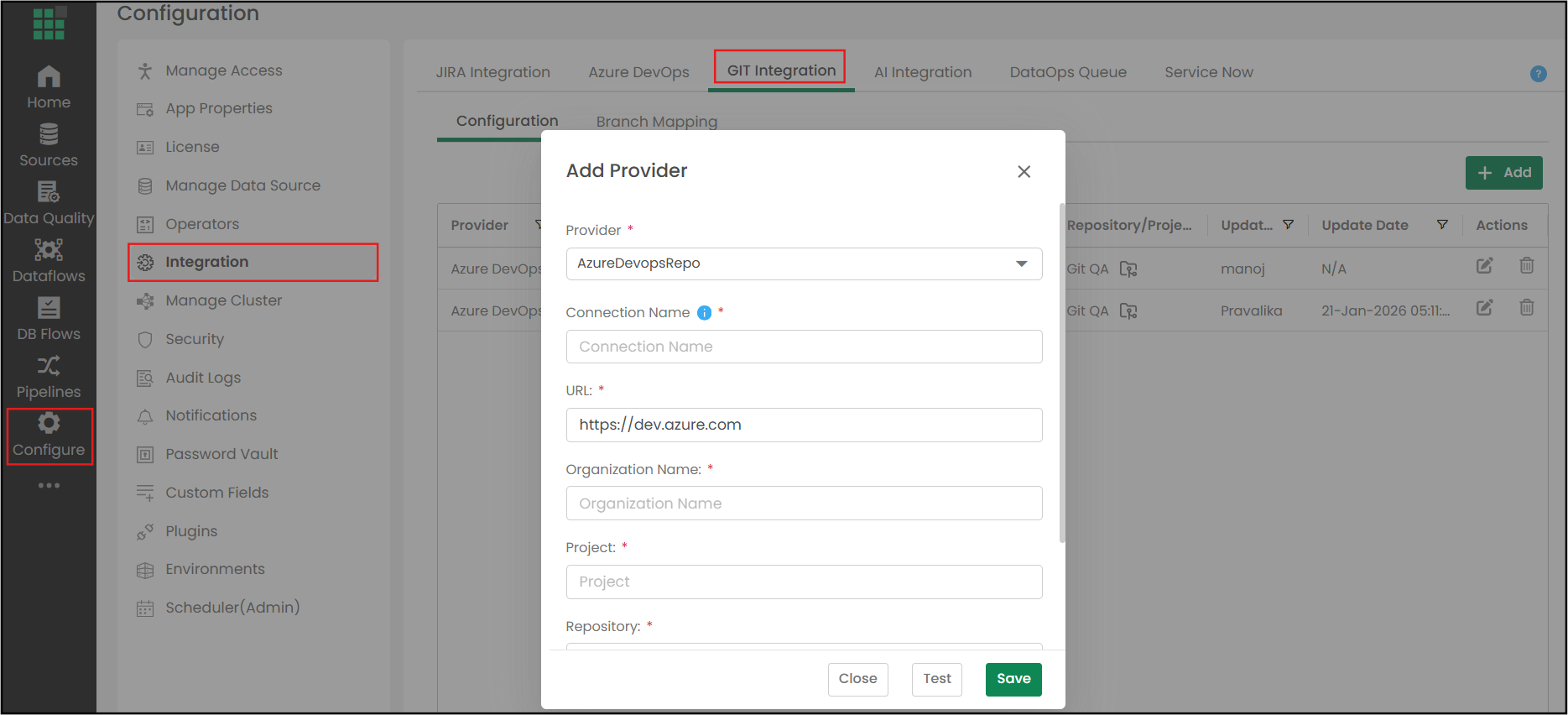Click the green Add button
The width and height of the screenshot is (1568, 715).
(x=1503, y=173)
